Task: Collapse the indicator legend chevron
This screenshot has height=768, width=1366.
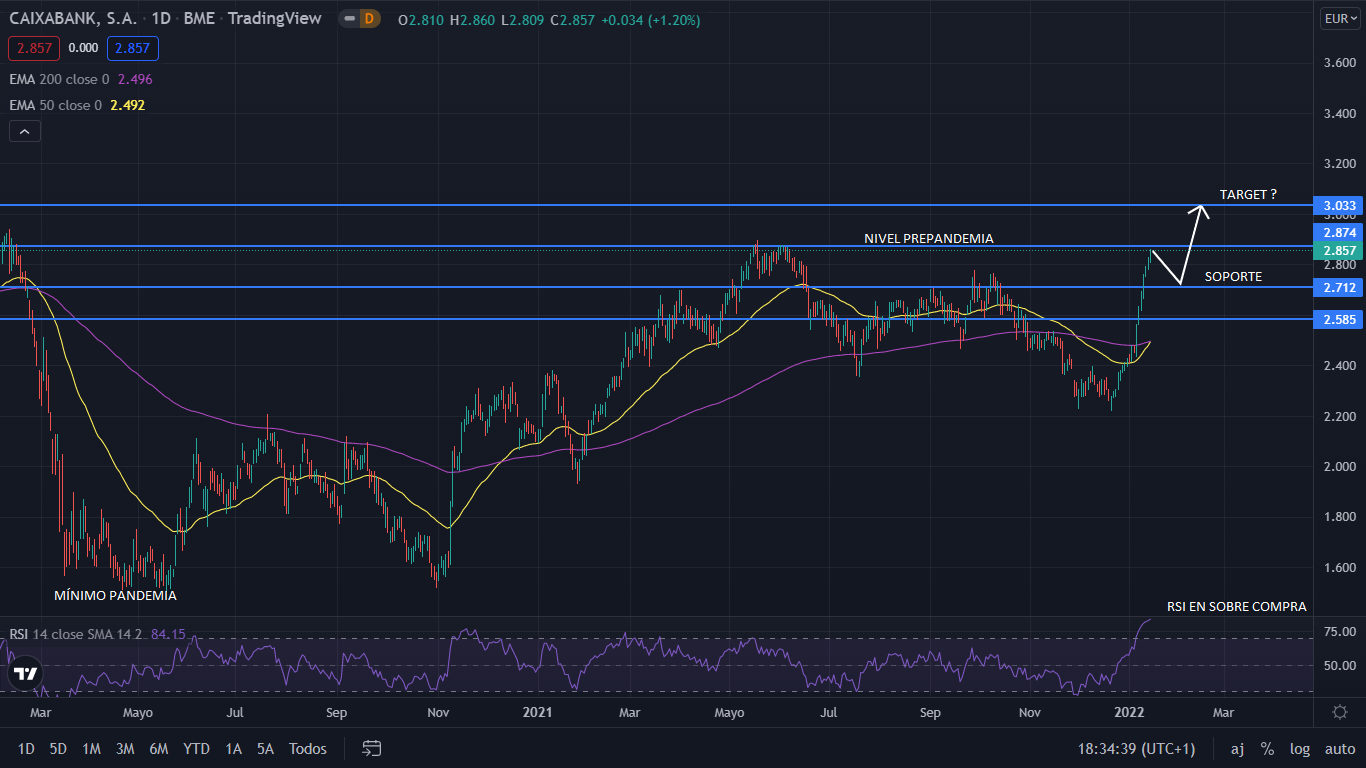Action: coord(25,131)
